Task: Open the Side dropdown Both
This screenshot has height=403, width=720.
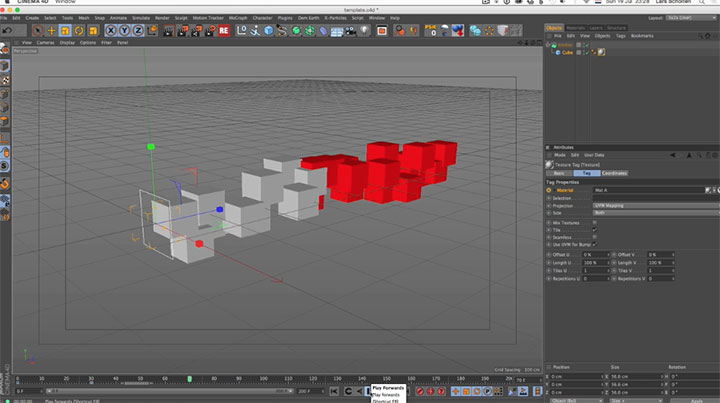Action: click(x=656, y=213)
